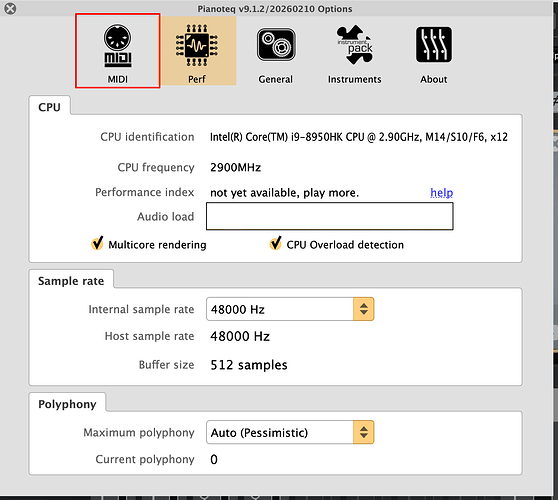558x500 pixels.
Task: Click the CPU section heading
Action: [x=49, y=107]
